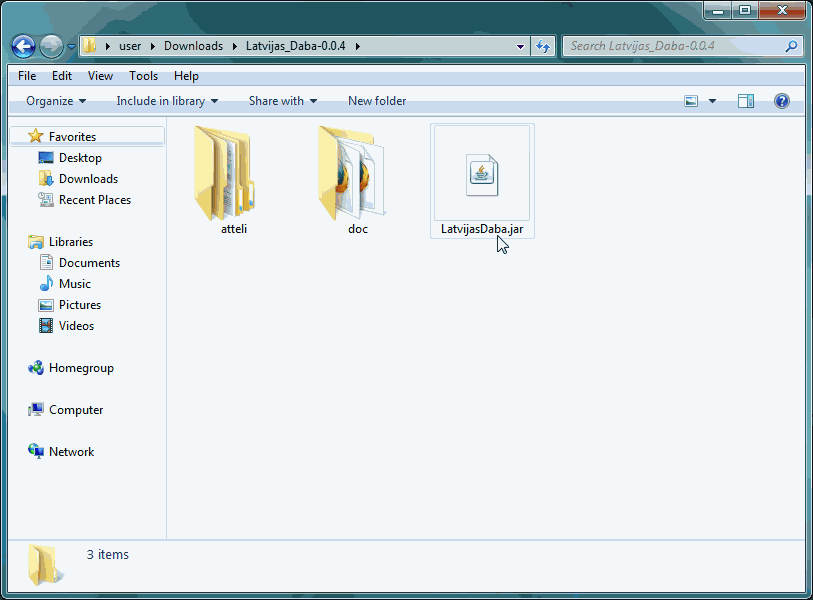The width and height of the screenshot is (813, 600).
Task: Go to Desktop in Favorites
Action: click(x=80, y=158)
